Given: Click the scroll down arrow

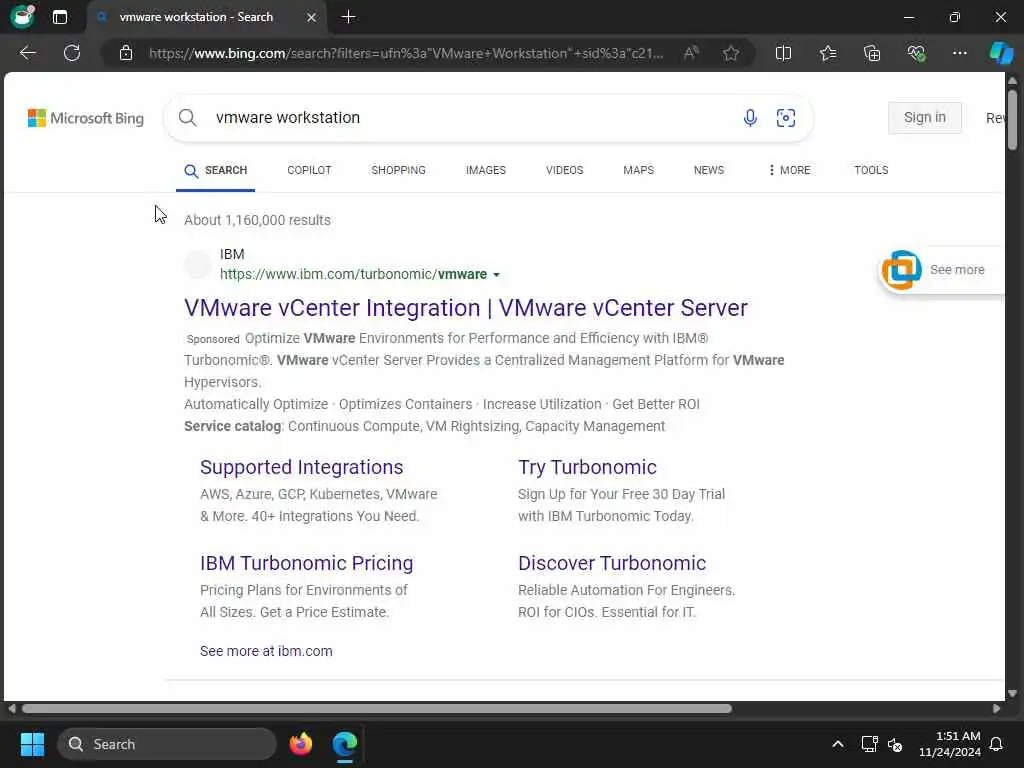Looking at the screenshot, I should click(x=1012, y=694).
